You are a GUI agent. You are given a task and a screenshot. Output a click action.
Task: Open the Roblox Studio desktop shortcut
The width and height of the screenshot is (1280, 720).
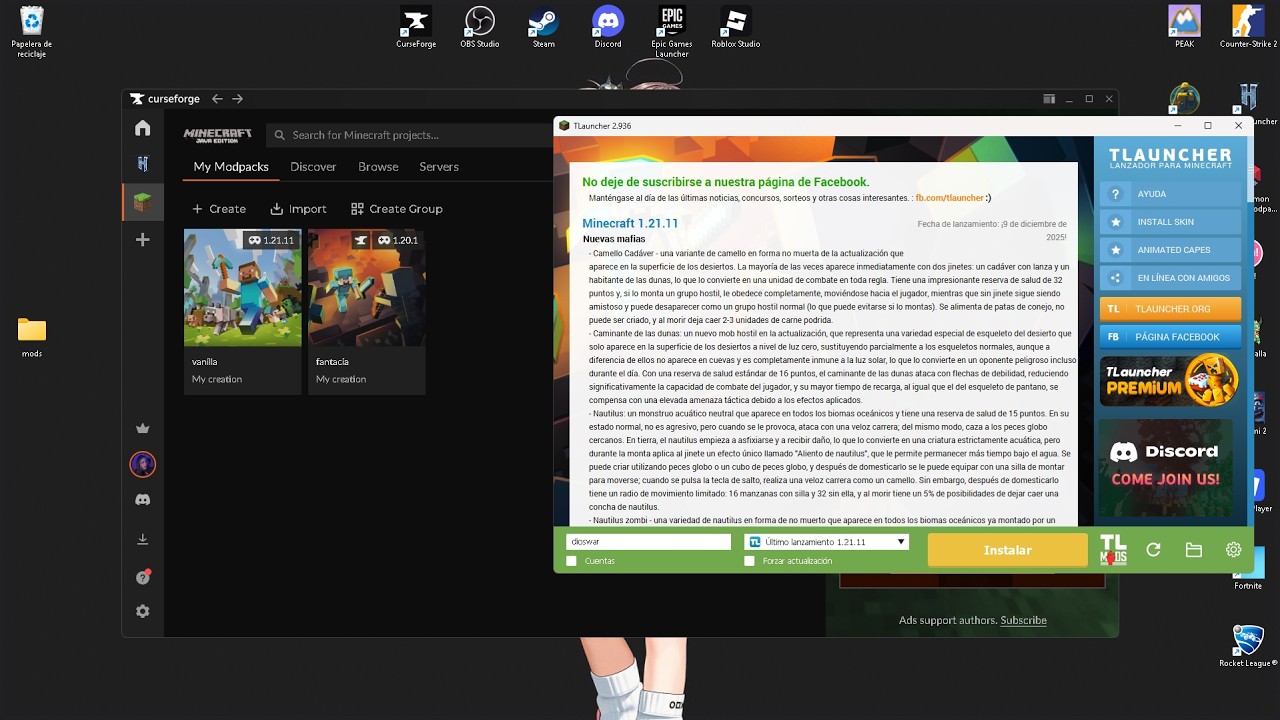coord(736,27)
